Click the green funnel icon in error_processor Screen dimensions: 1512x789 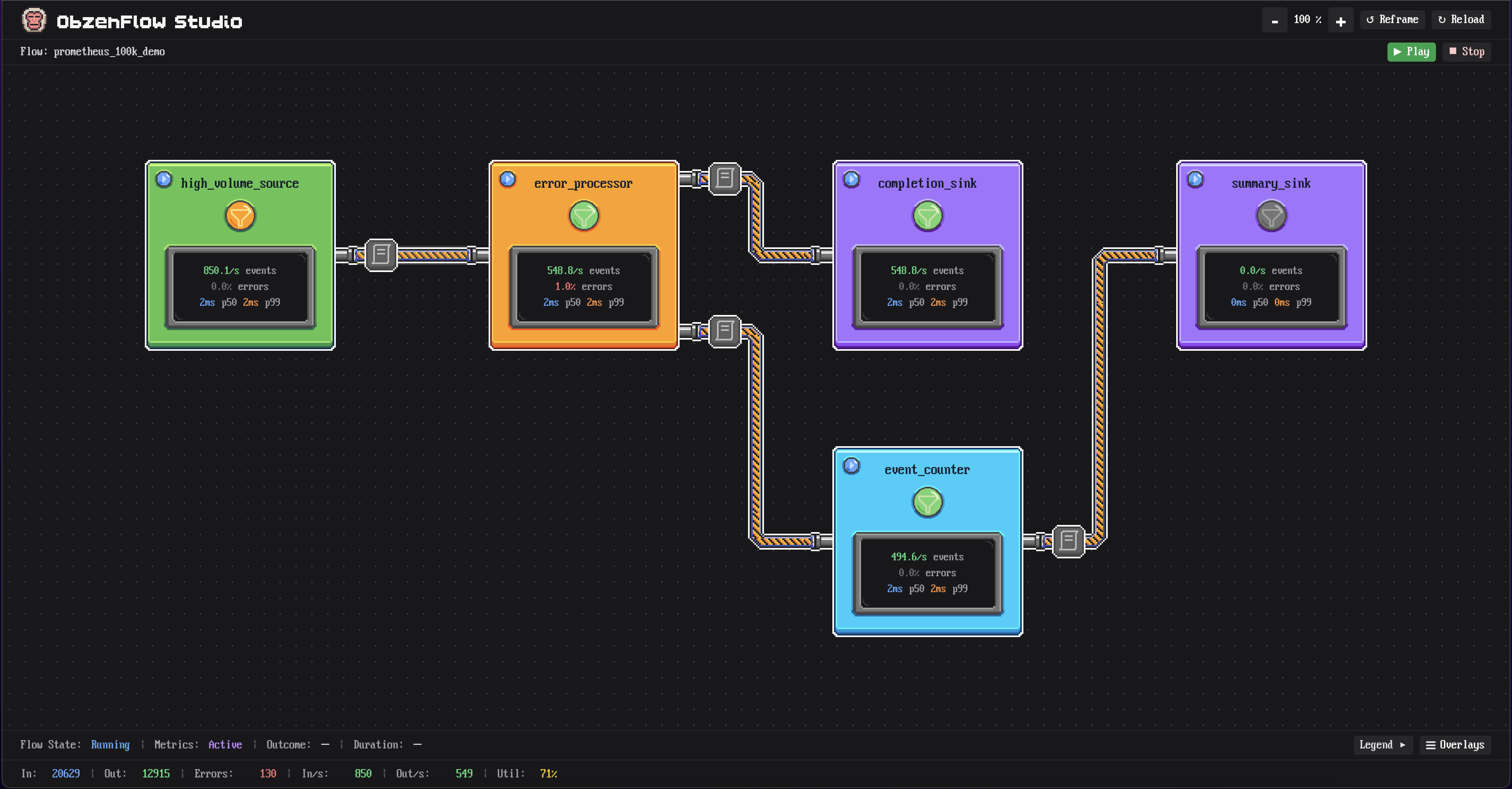tap(584, 216)
